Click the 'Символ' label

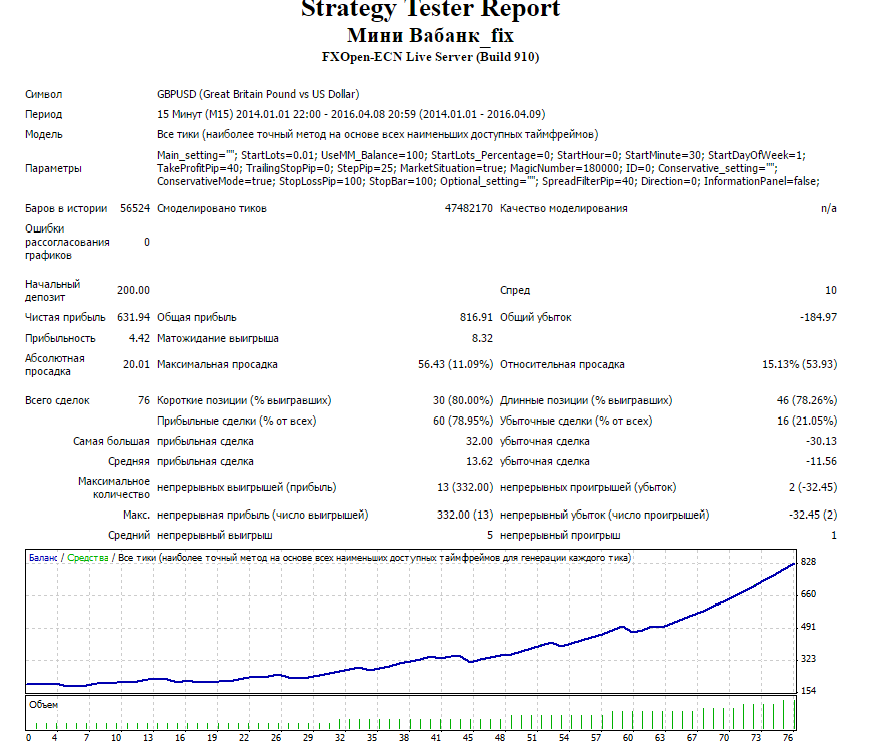[x=43, y=94]
